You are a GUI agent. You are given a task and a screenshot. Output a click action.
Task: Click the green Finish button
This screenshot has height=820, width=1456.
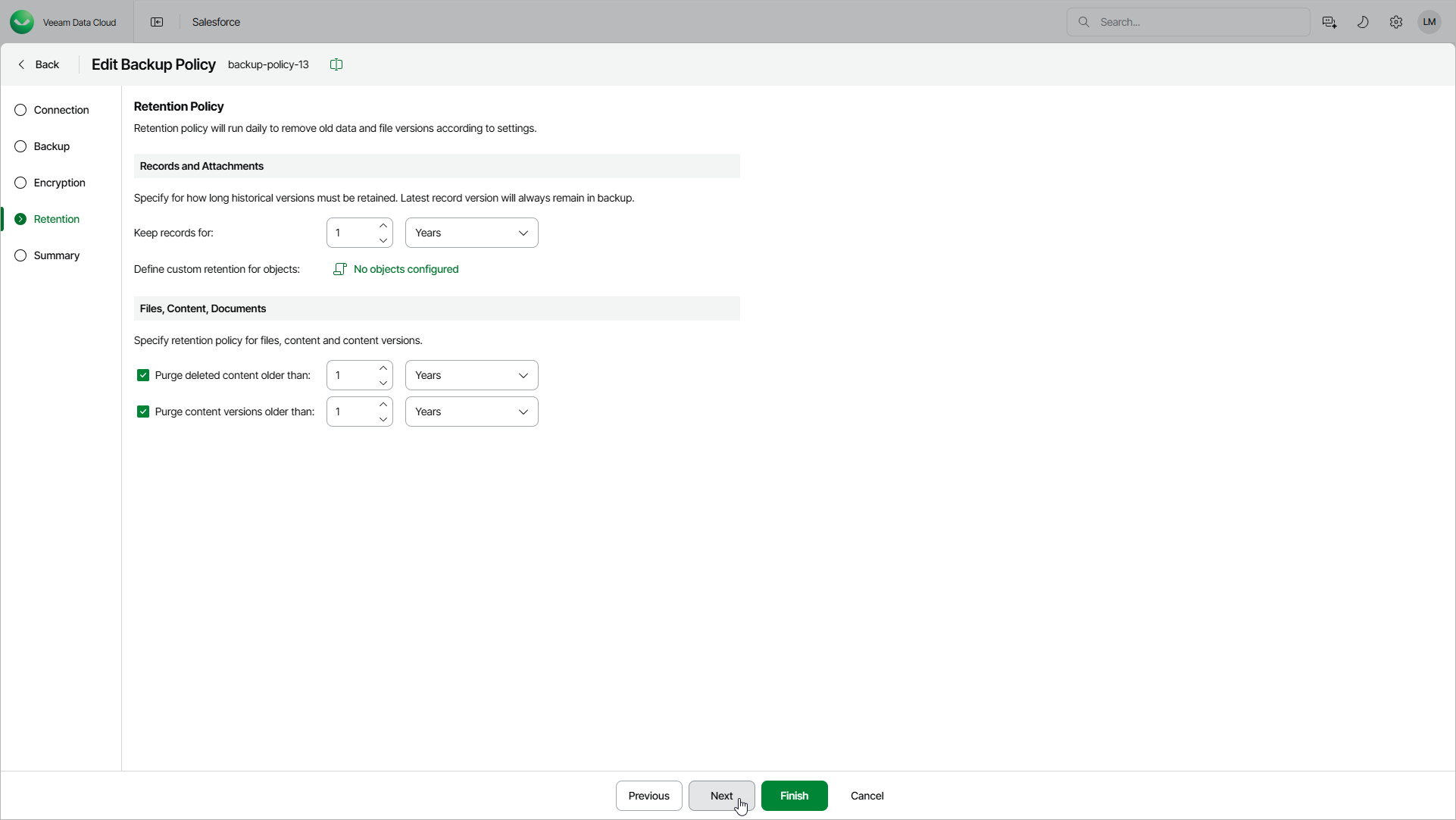click(x=794, y=796)
